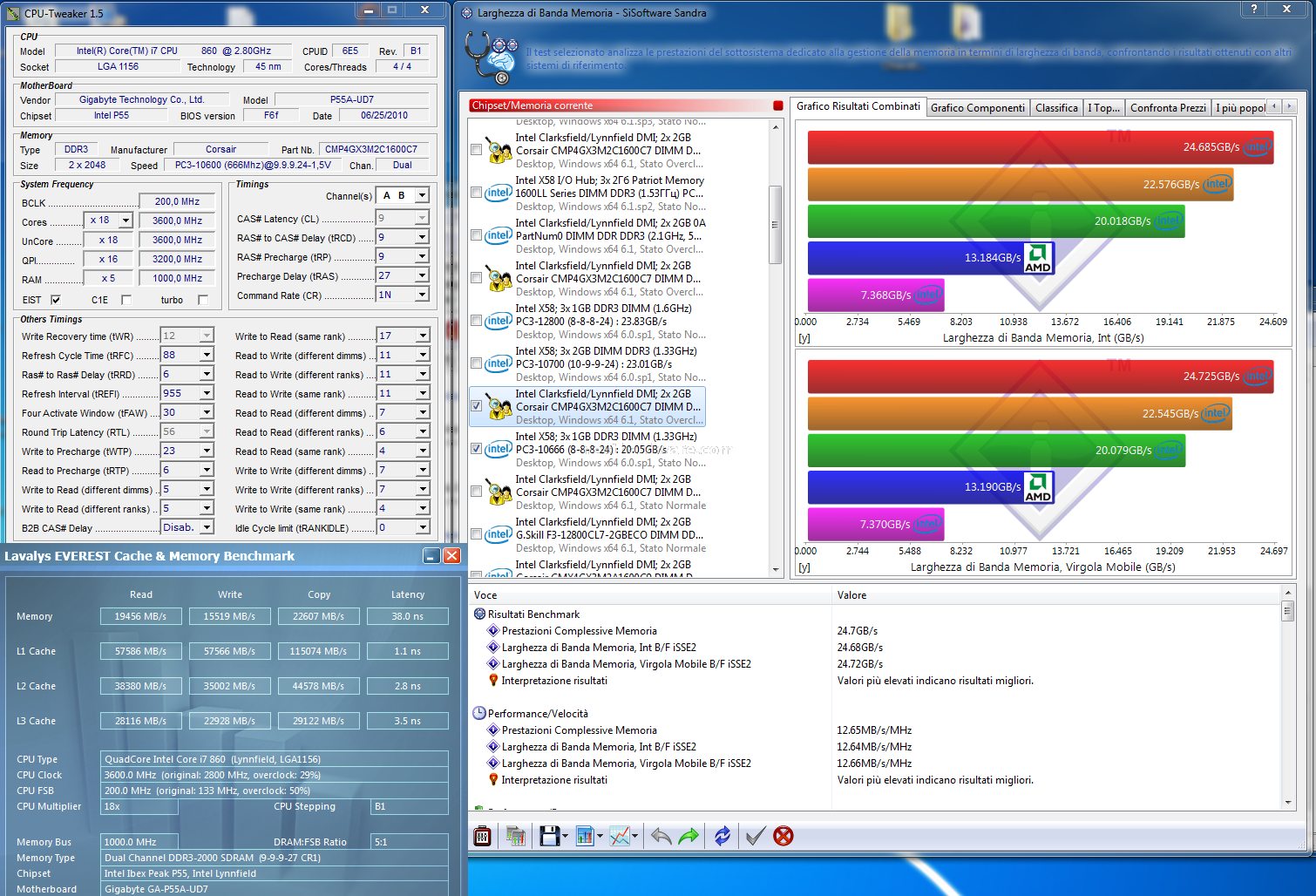The width and height of the screenshot is (1316, 896).
Task: Open the Command Rate (CR) dropdown
Action: pos(422,295)
